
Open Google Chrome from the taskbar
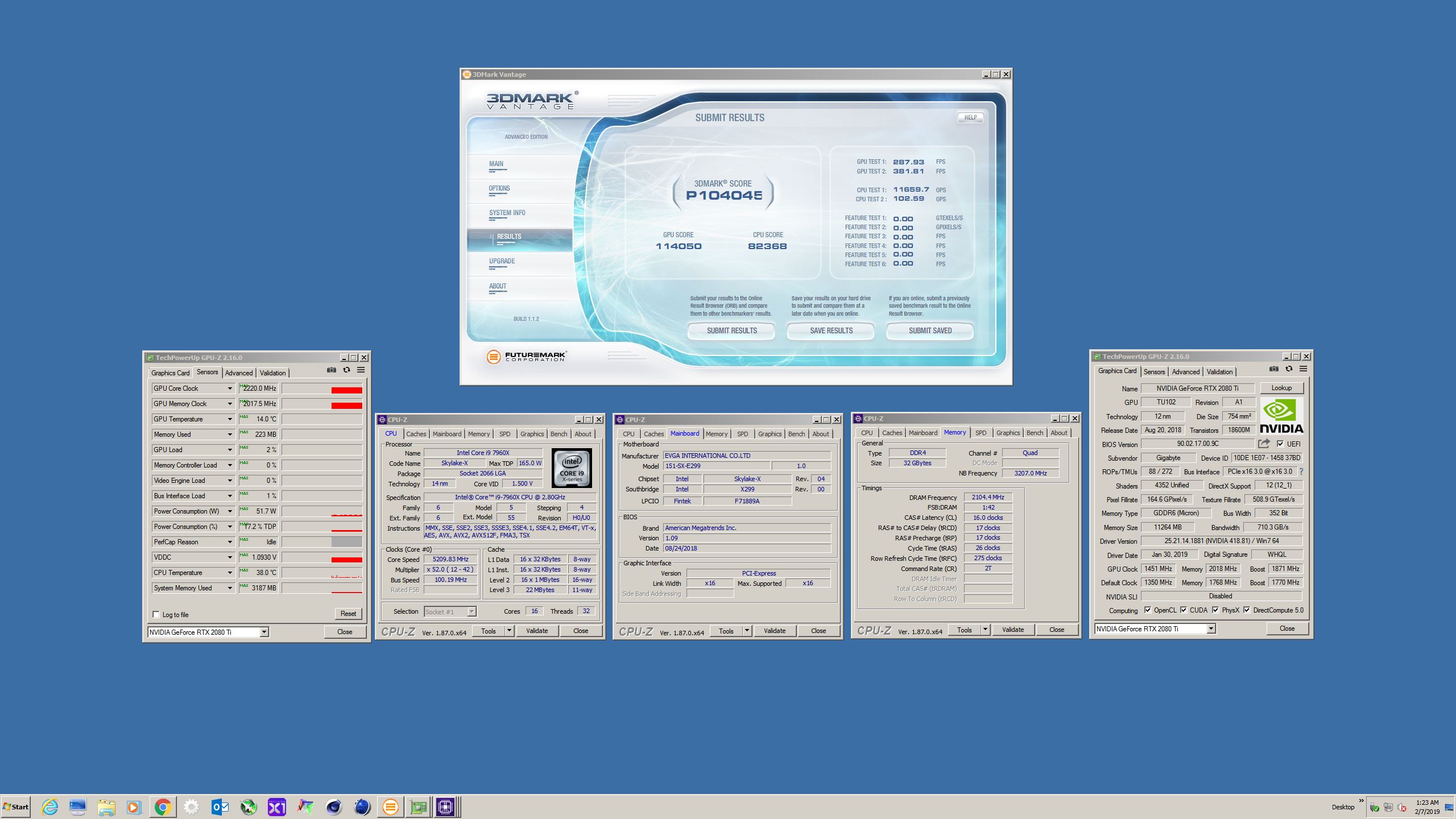pos(163,806)
